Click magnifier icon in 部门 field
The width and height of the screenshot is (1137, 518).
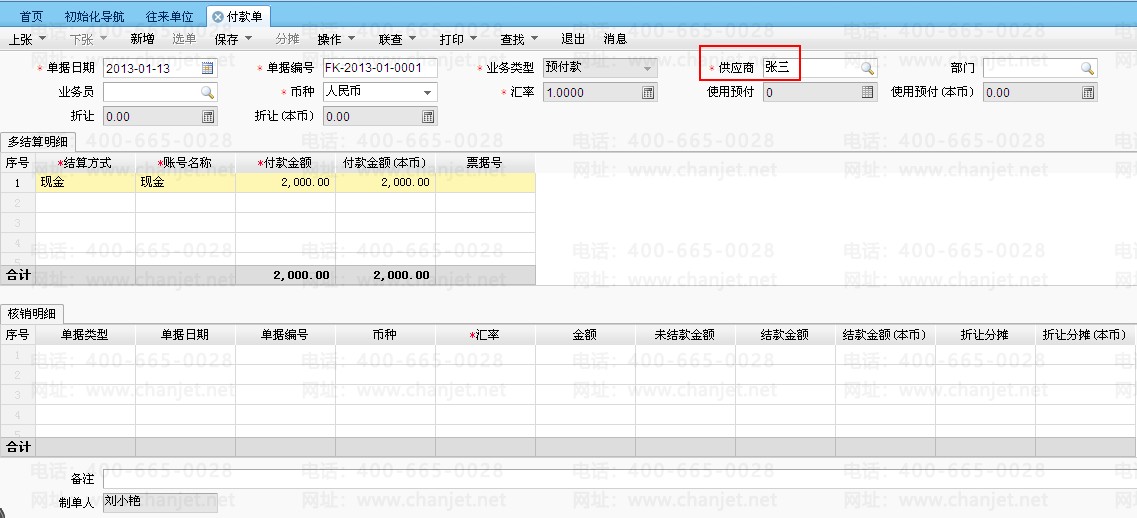point(1087,68)
